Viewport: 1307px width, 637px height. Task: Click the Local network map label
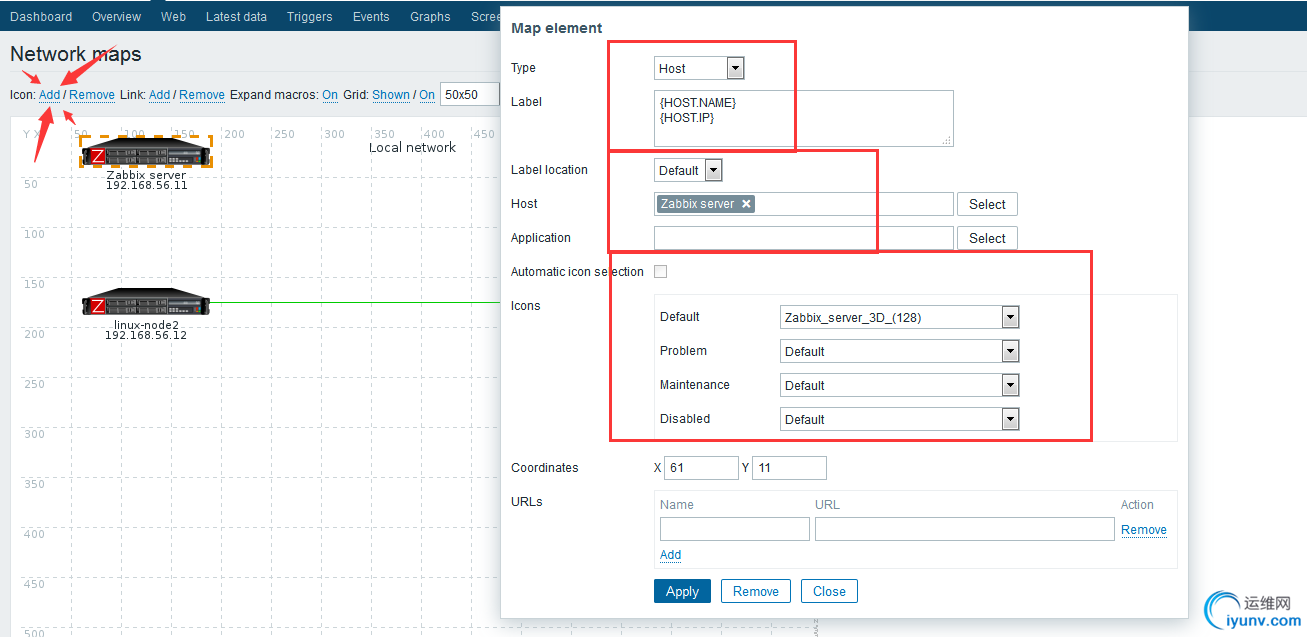tap(412, 147)
